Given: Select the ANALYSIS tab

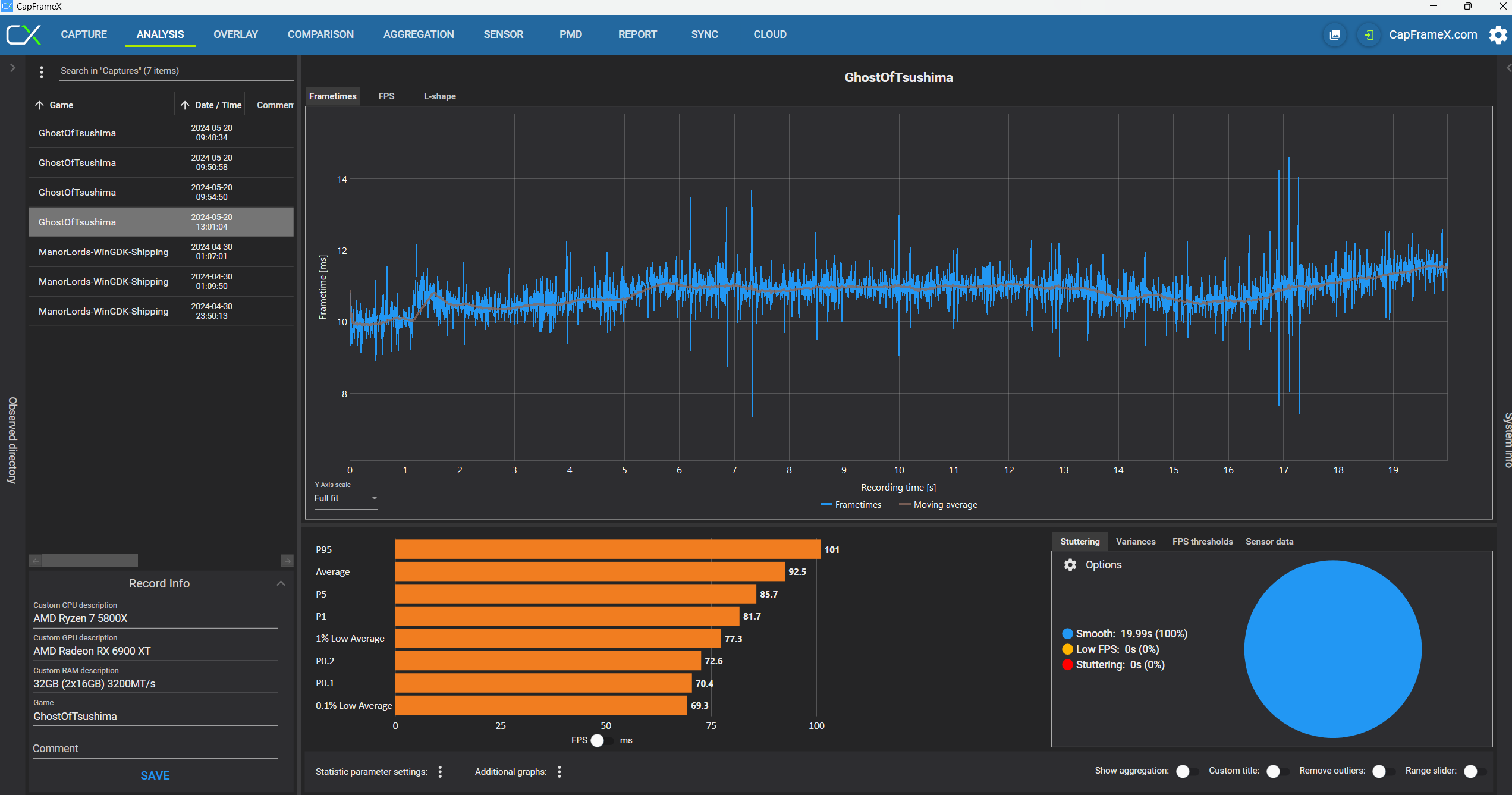Looking at the screenshot, I should pyautogui.click(x=160, y=34).
